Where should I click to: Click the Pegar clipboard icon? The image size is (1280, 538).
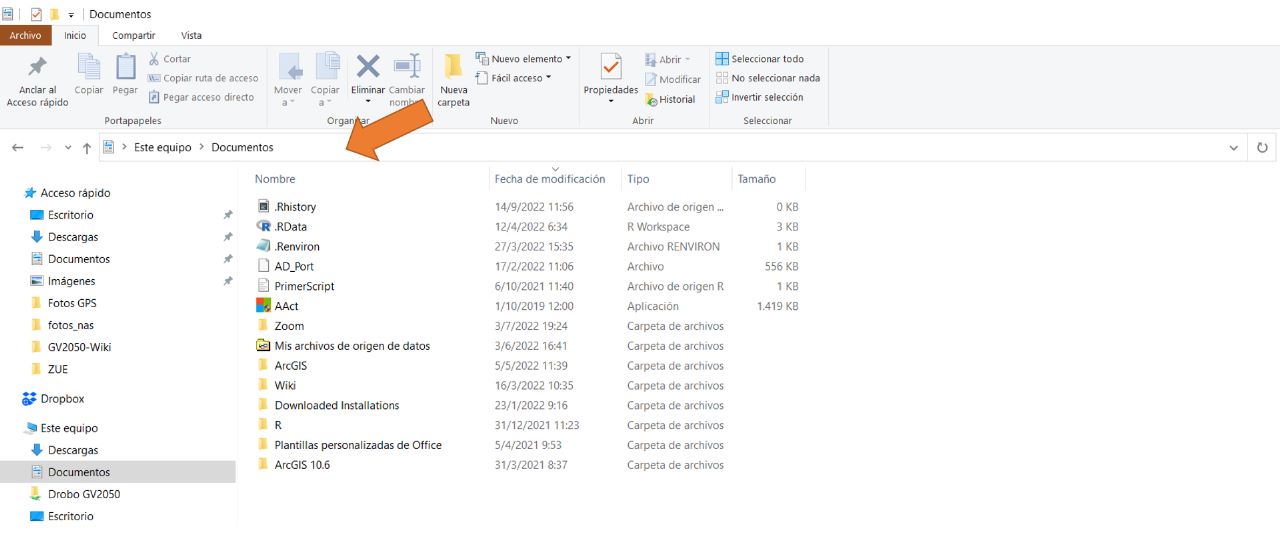point(125,67)
